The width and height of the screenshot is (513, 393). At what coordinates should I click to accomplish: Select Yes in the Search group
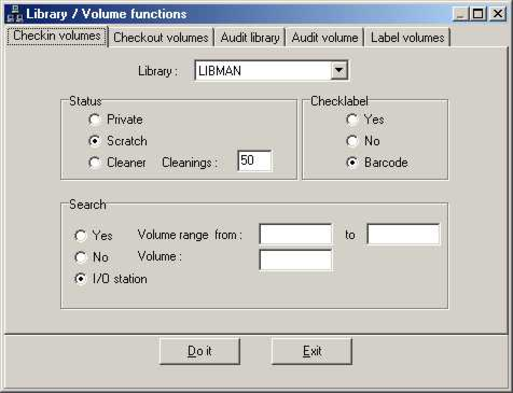click(94, 235)
